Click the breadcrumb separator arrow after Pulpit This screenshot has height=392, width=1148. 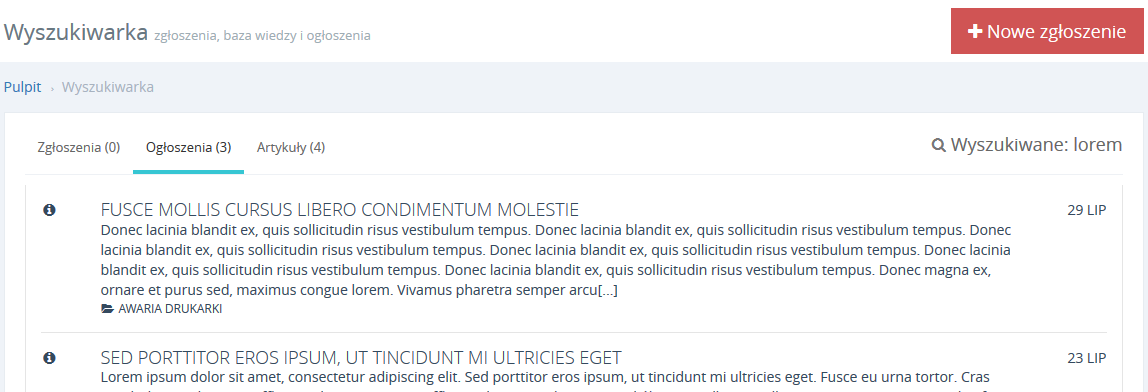pyautogui.click(x=52, y=89)
